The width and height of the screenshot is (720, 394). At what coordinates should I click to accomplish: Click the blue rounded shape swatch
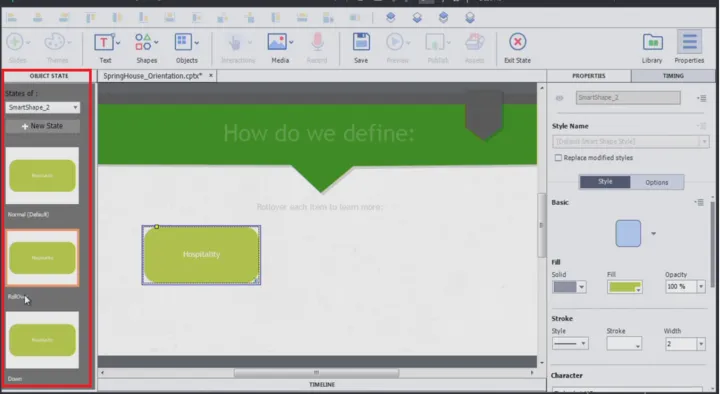628,233
